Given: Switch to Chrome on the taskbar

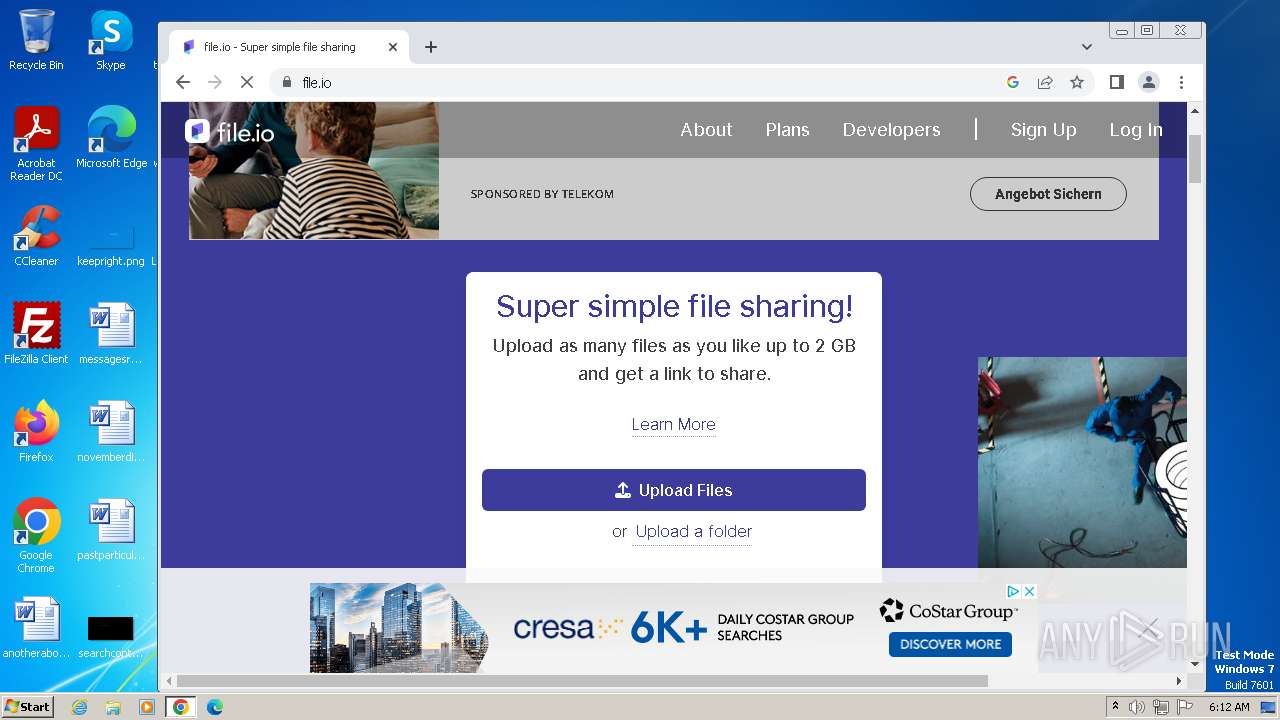Looking at the screenshot, I should click(181, 707).
